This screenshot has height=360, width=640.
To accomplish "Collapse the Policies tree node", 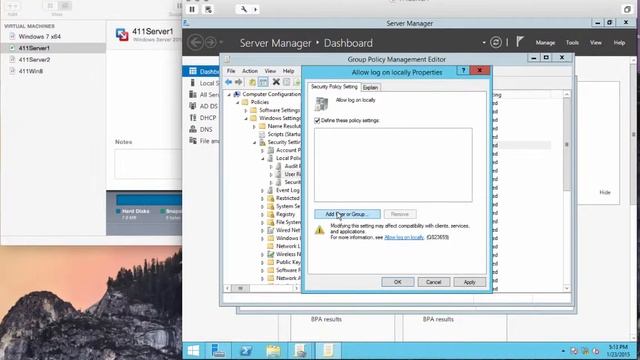I will point(238,102).
